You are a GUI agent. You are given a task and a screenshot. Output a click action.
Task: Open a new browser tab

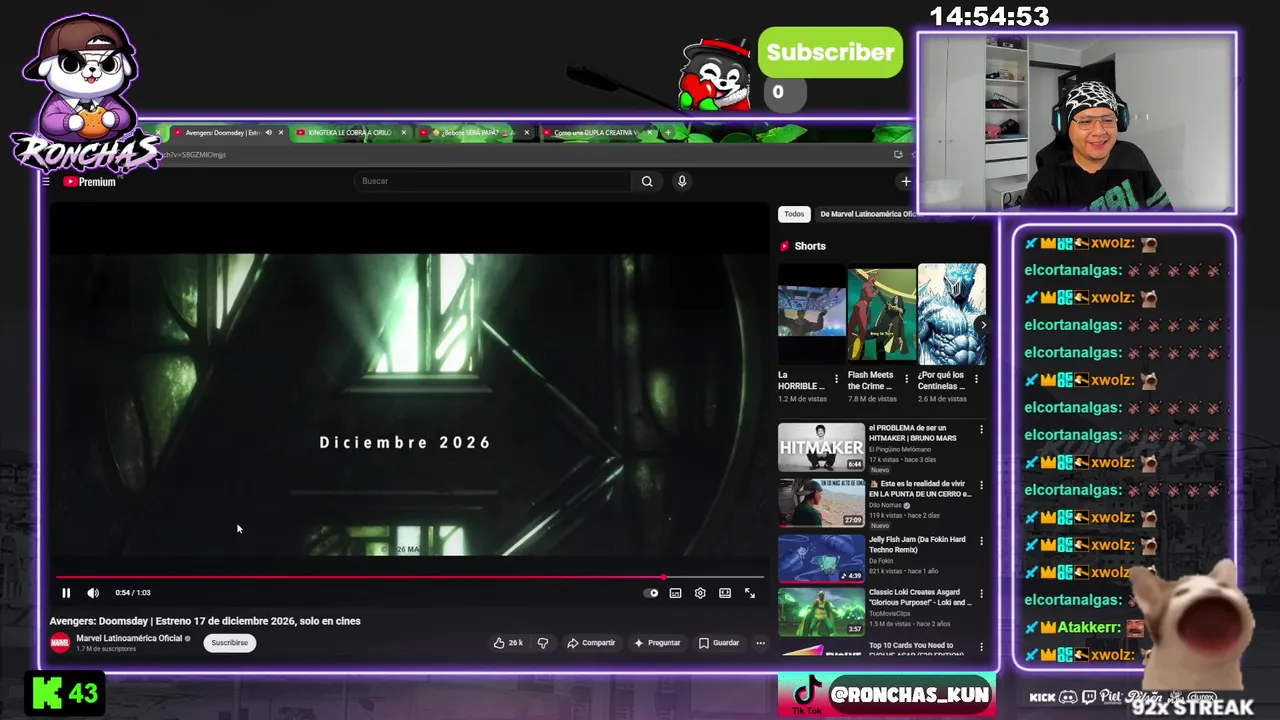coord(669,133)
